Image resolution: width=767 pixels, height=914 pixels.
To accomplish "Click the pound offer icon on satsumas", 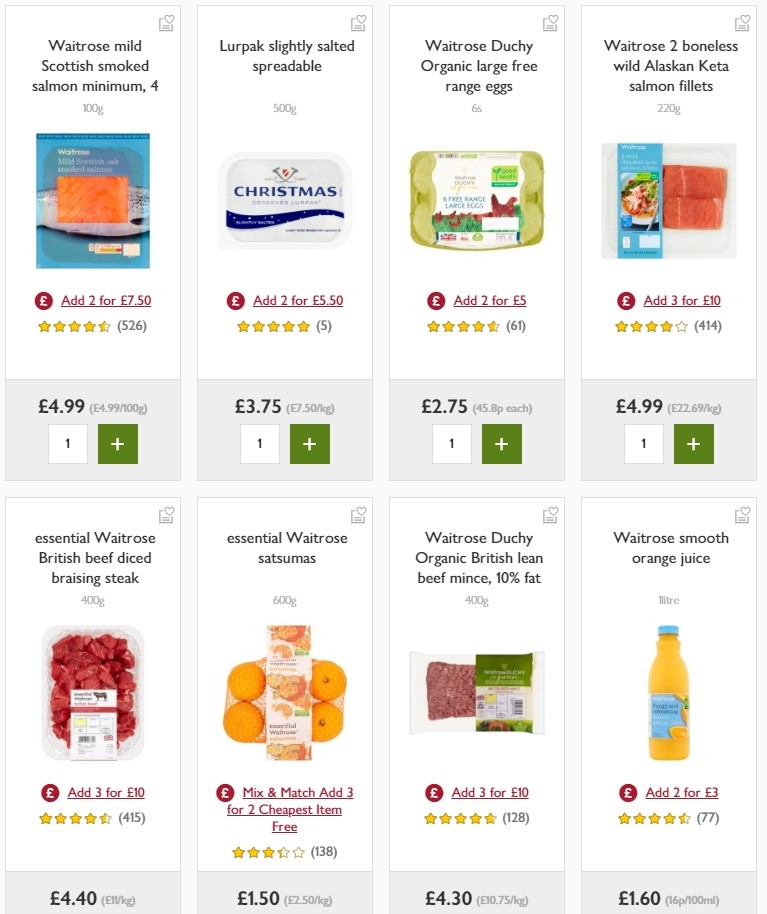I will [225, 792].
